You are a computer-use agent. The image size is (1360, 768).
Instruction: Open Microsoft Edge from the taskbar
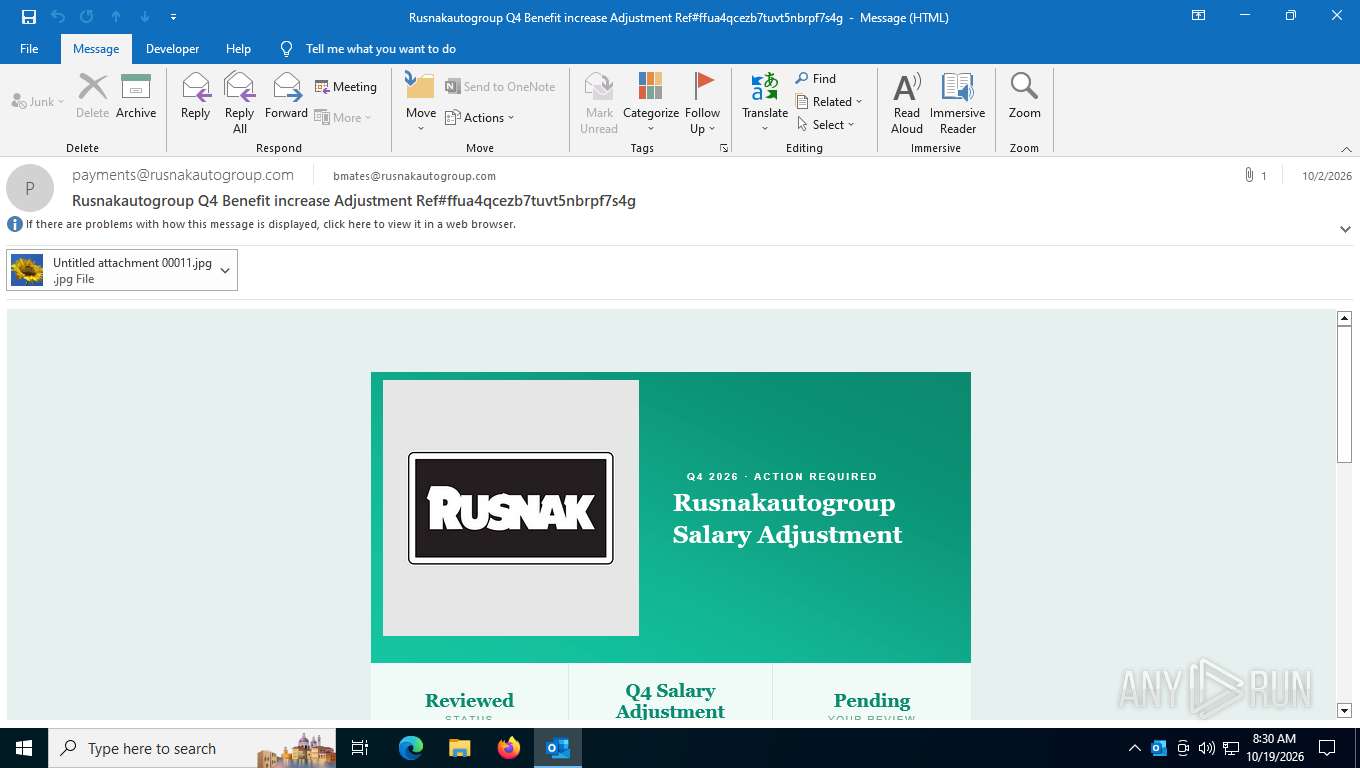click(411, 748)
